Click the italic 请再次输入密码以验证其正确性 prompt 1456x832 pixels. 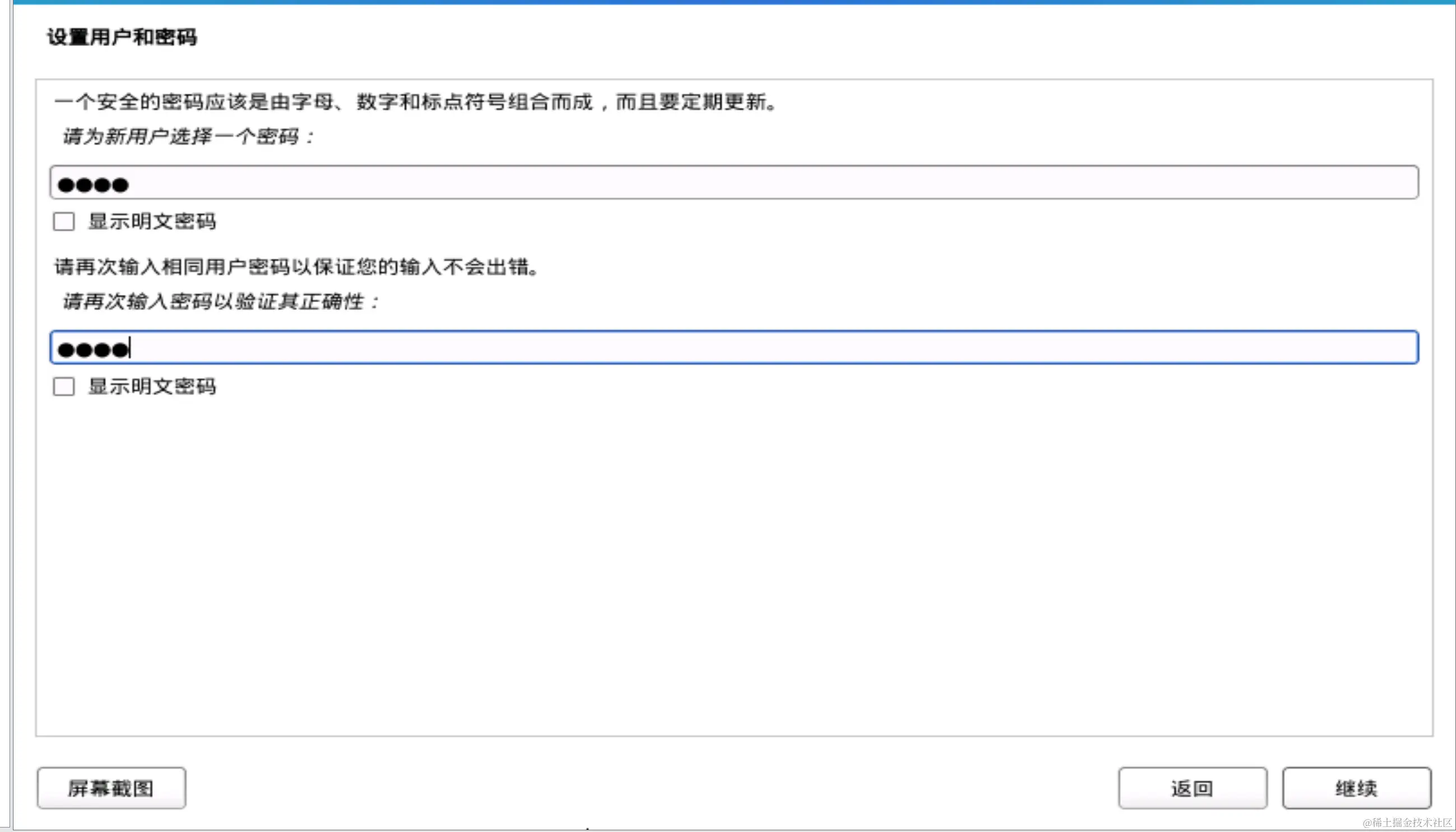click(x=220, y=301)
